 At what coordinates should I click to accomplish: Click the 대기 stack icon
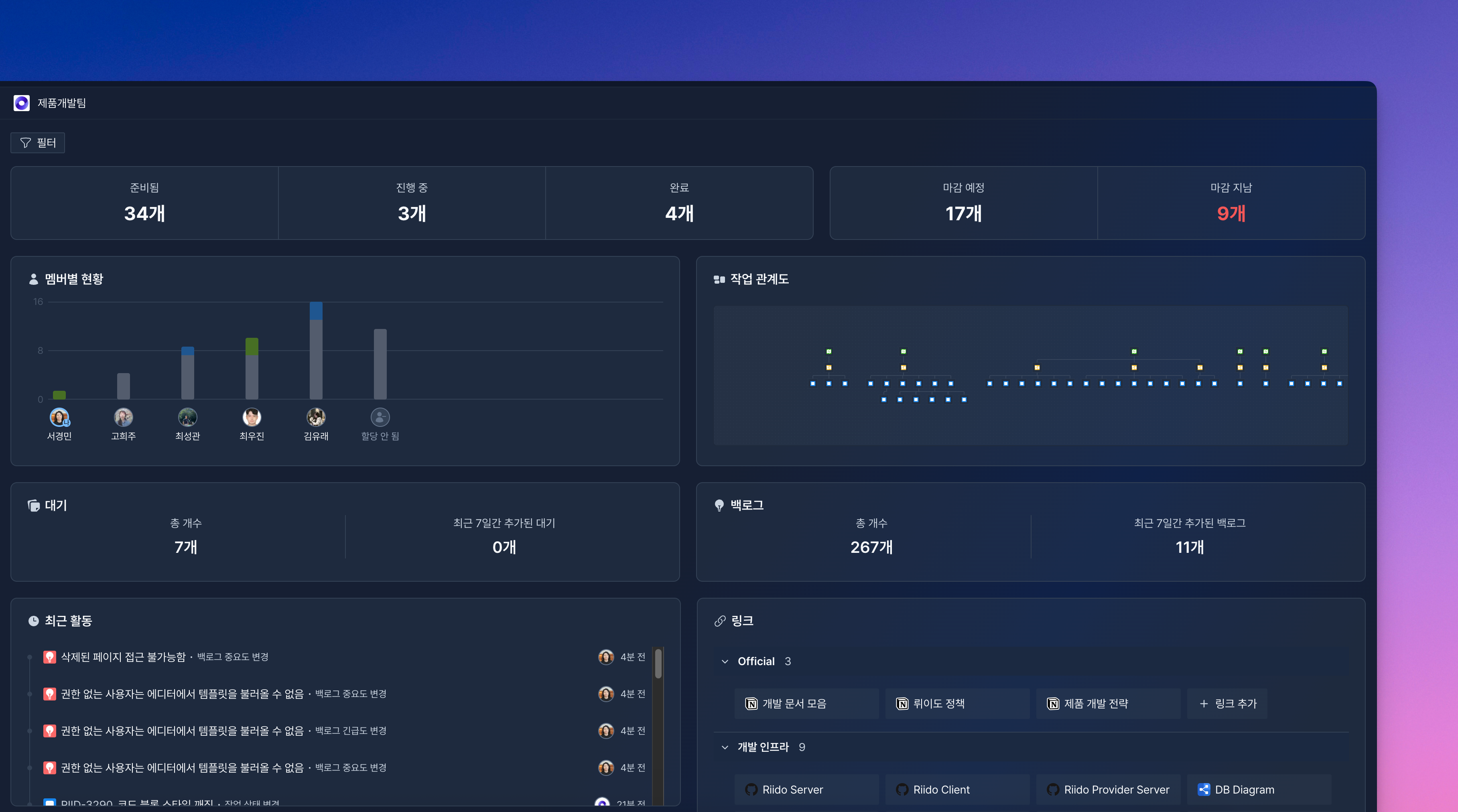33,505
